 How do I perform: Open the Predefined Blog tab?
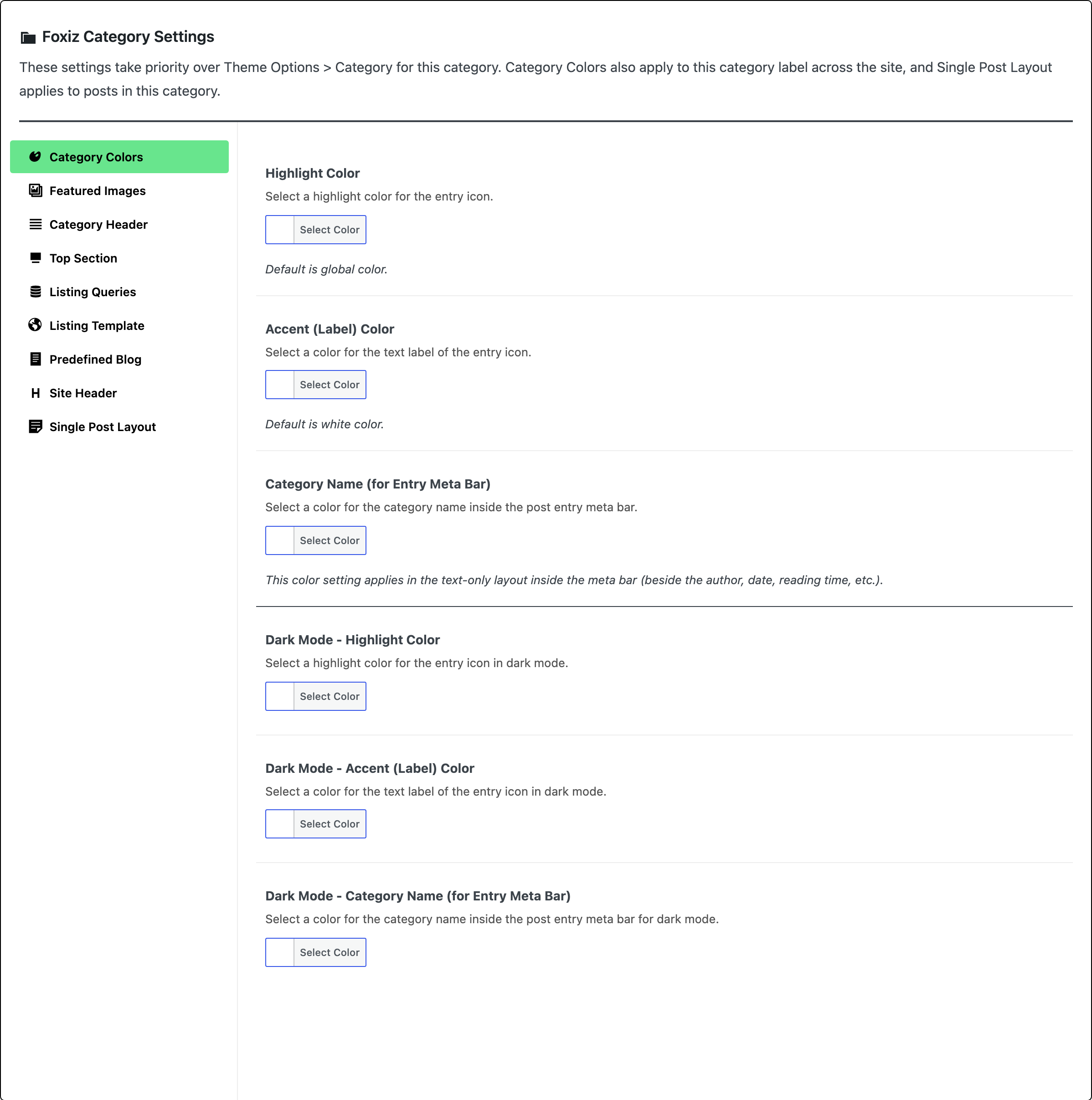point(119,359)
